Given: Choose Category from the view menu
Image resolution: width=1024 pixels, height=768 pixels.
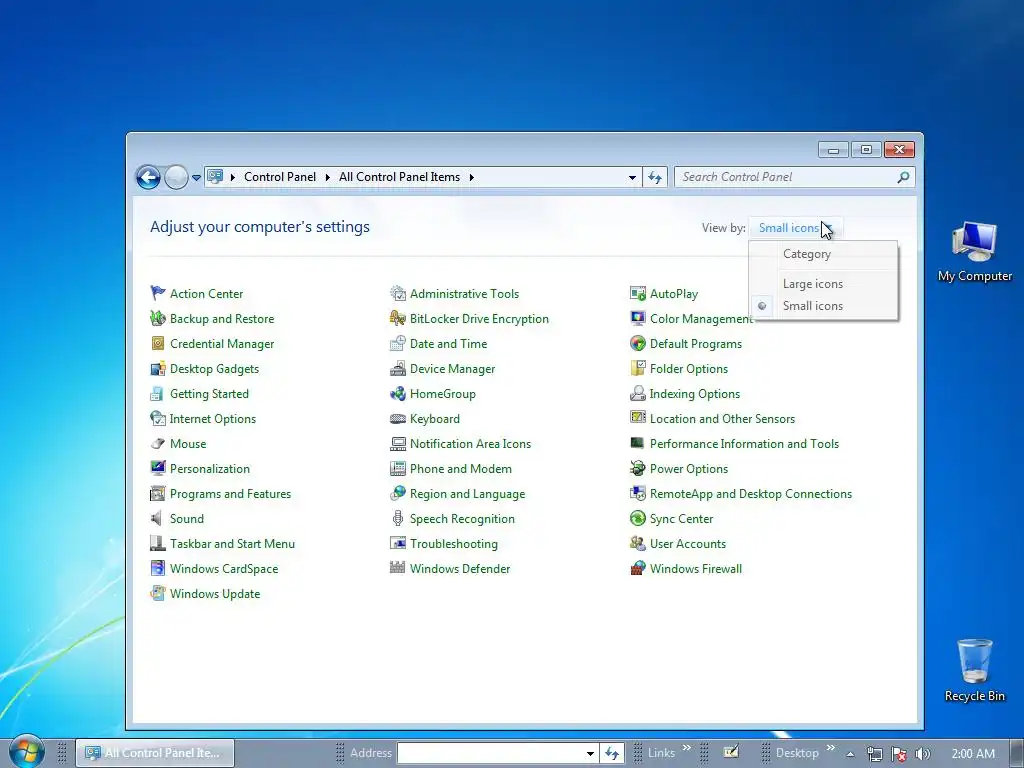Looking at the screenshot, I should pos(824,254).
